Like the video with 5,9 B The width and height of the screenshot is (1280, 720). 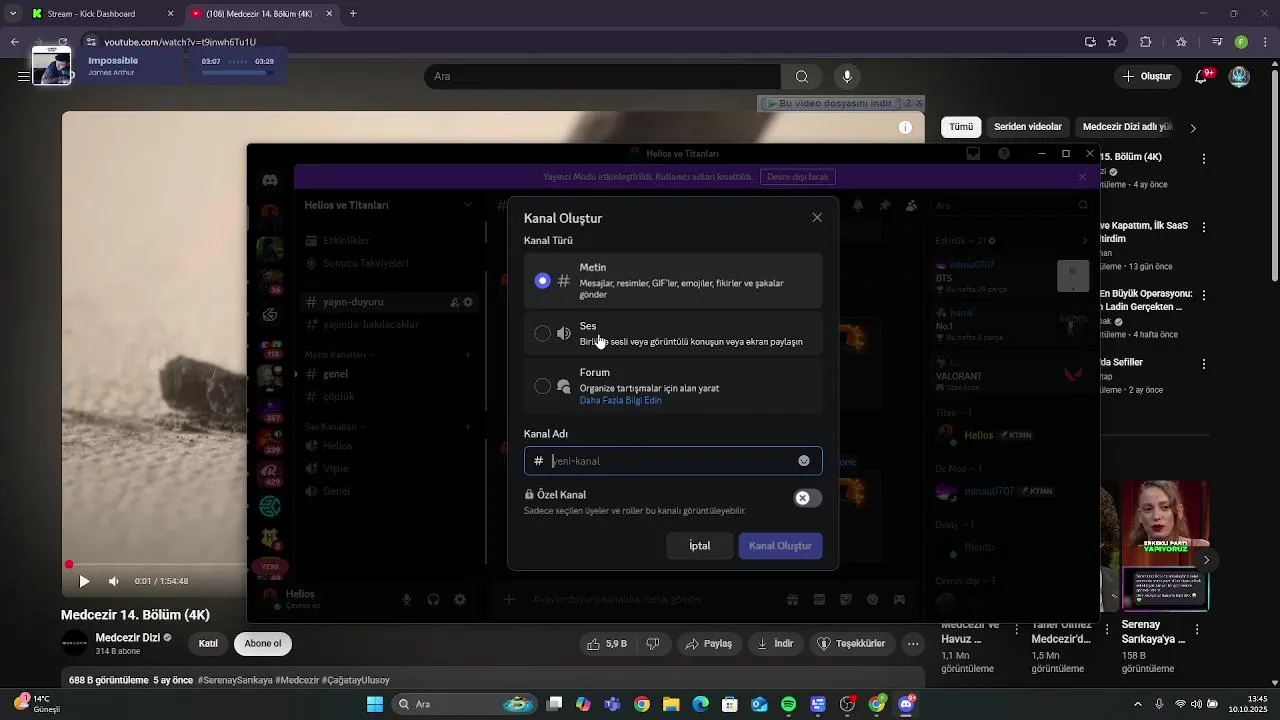pos(607,644)
